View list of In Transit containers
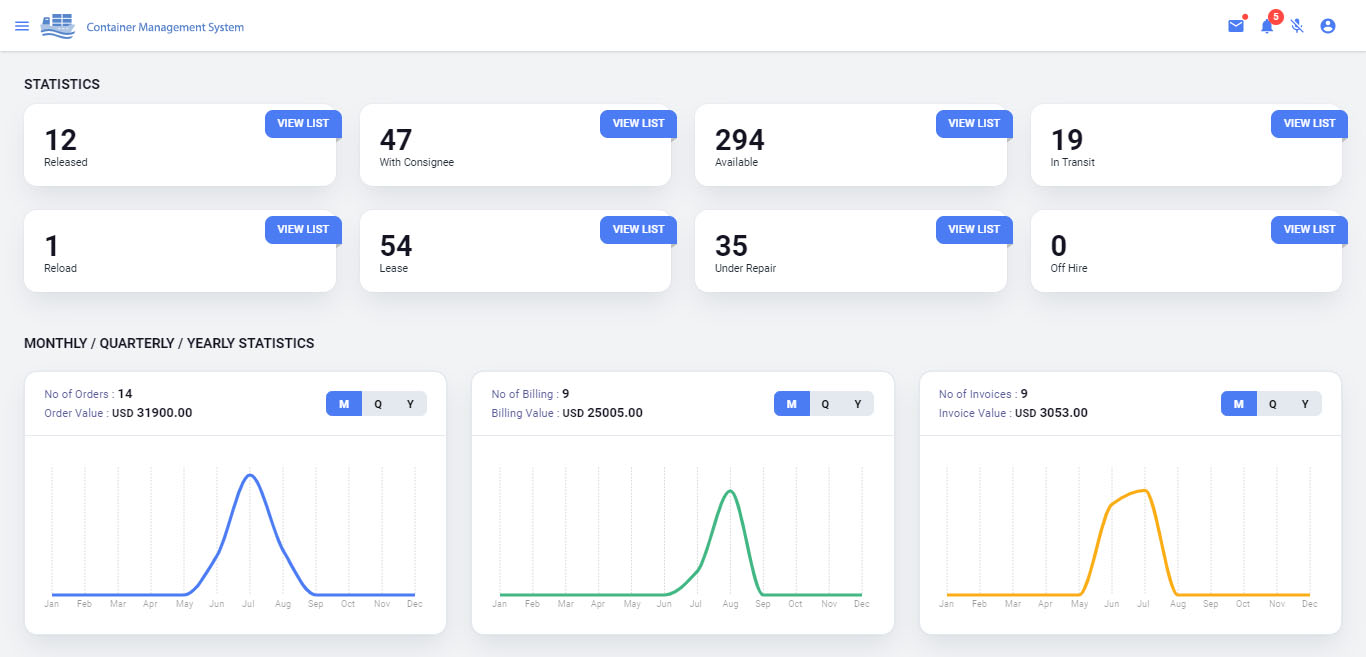The width and height of the screenshot is (1366, 657). pyautogui.click(x=1309, y=124)
